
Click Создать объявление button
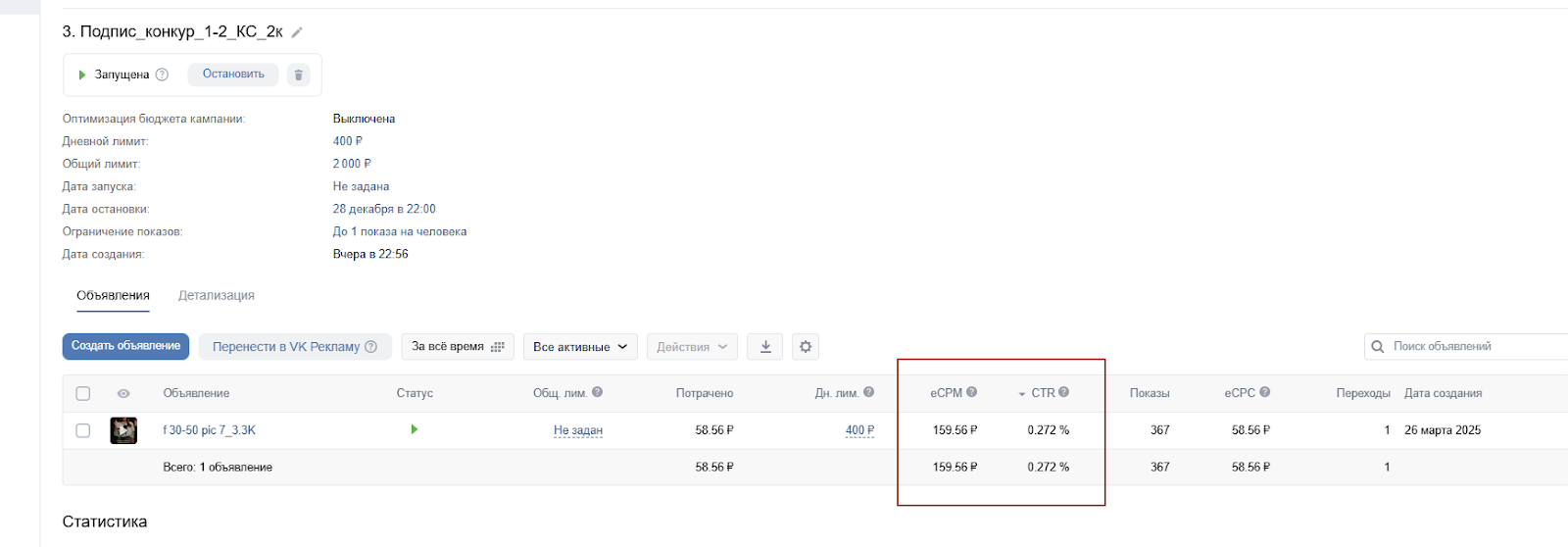(125, 346)
